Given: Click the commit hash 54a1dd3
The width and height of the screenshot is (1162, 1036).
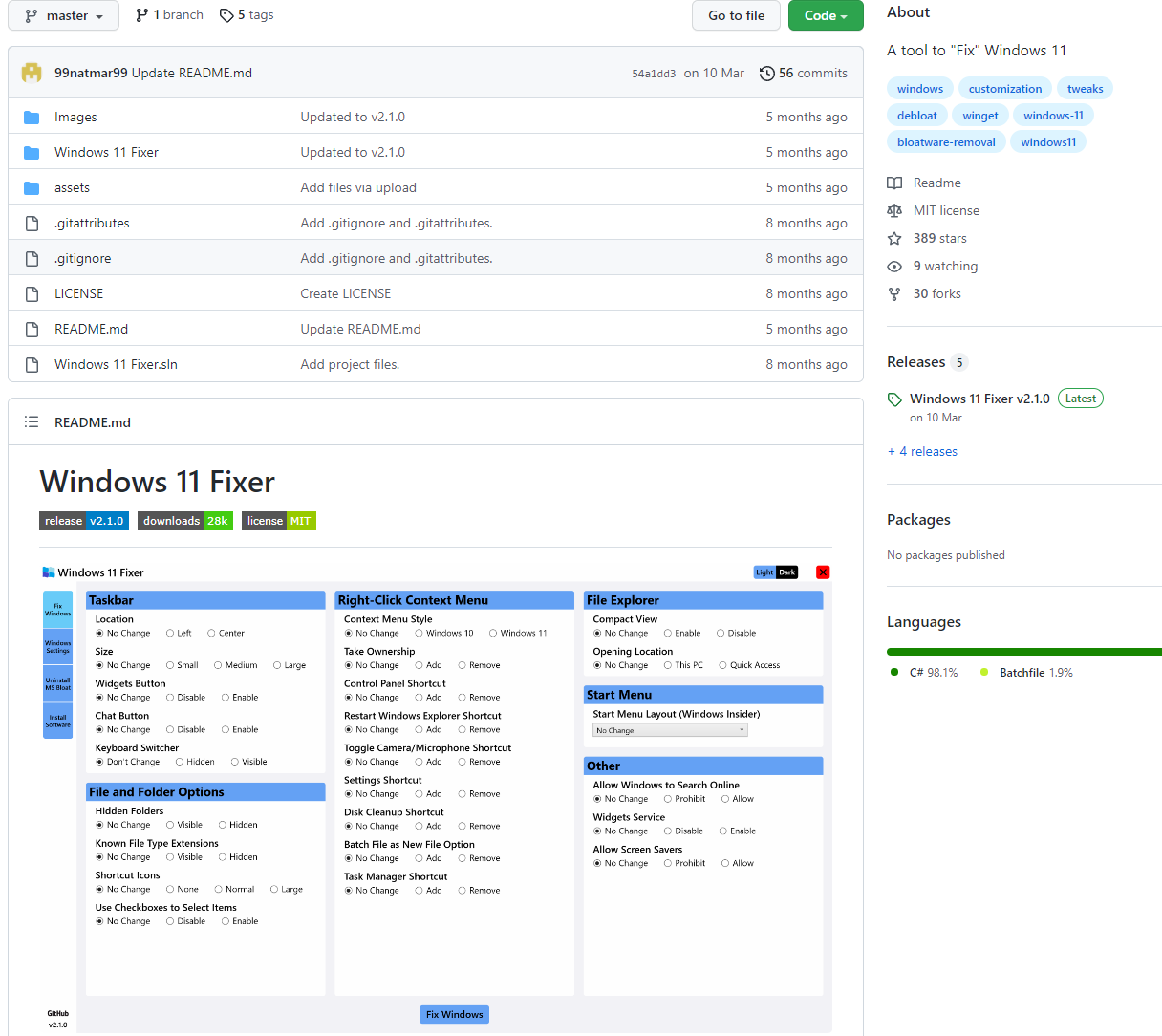Looking at the screenshot, I should tap(654, 74).
